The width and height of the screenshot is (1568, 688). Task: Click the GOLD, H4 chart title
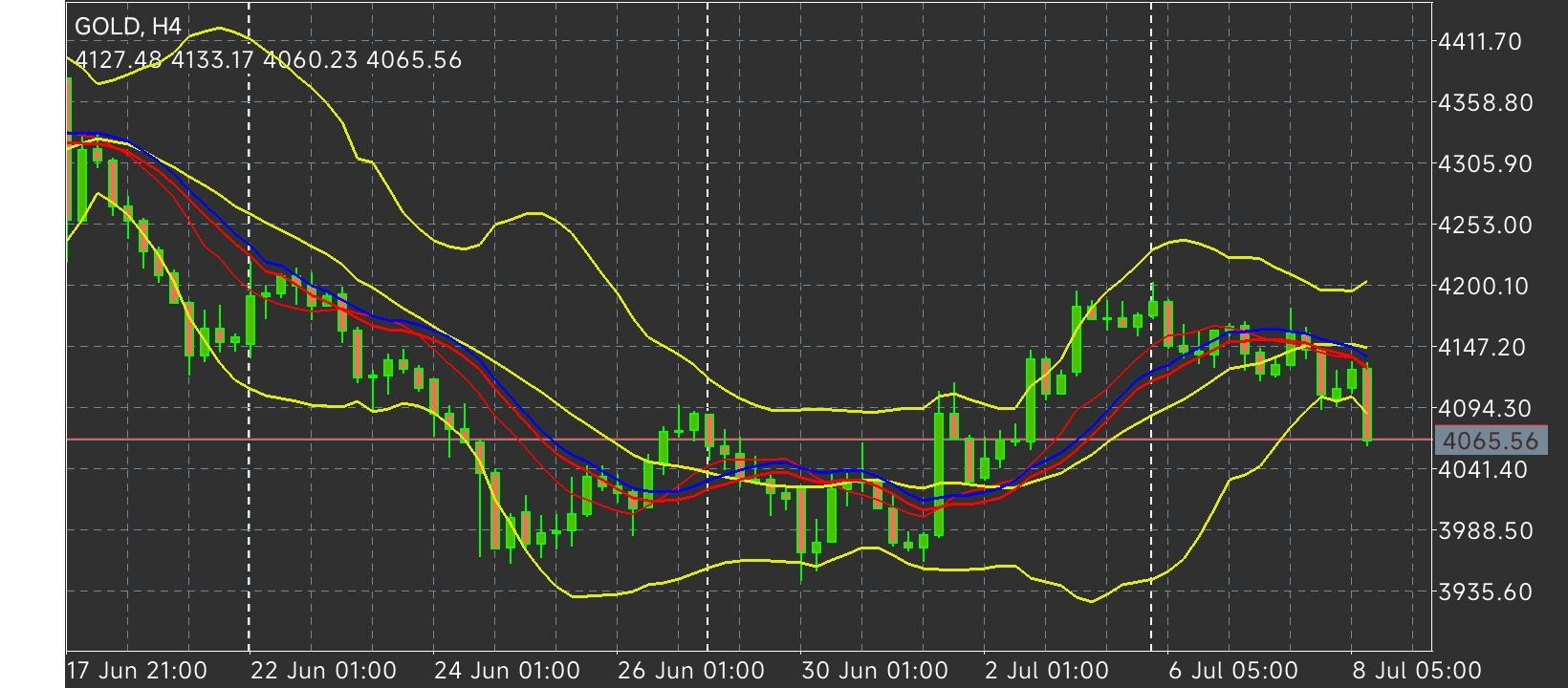coord(127,27)
